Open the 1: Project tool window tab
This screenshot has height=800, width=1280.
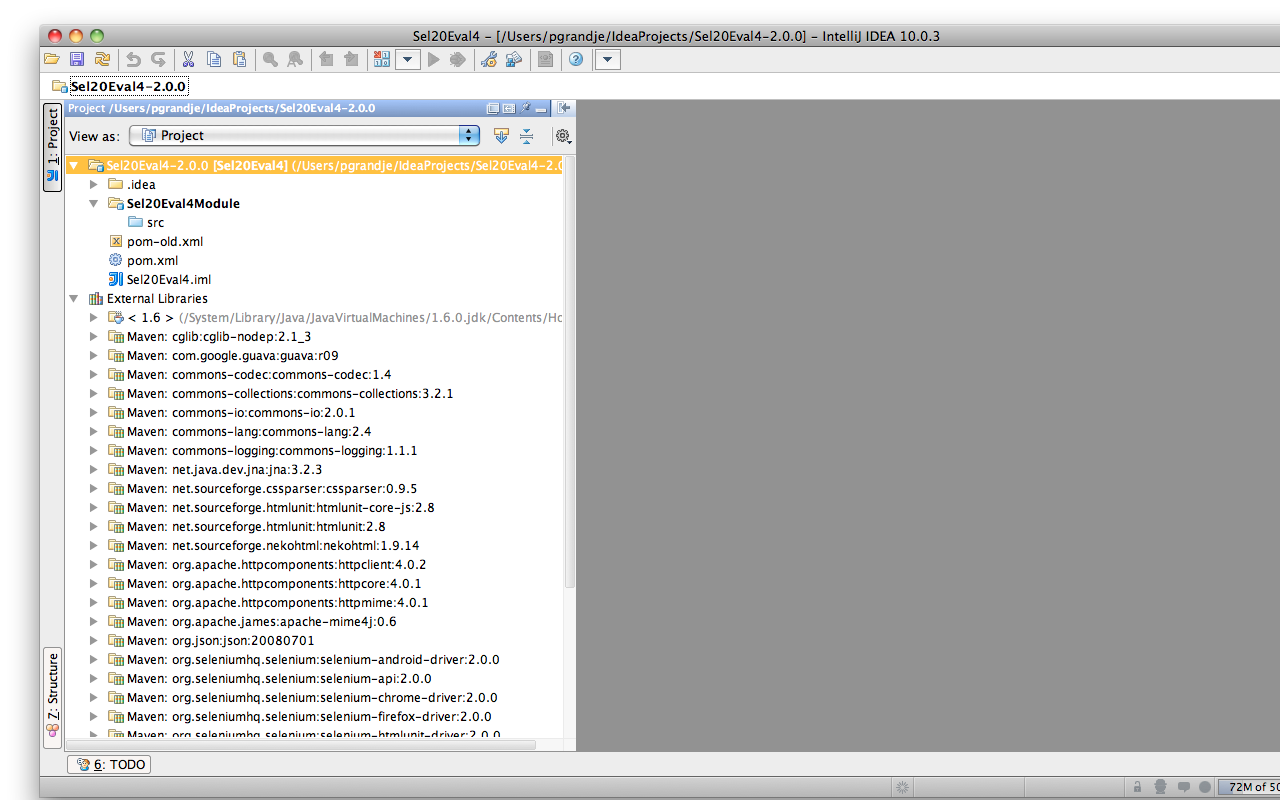coord(53,147)
